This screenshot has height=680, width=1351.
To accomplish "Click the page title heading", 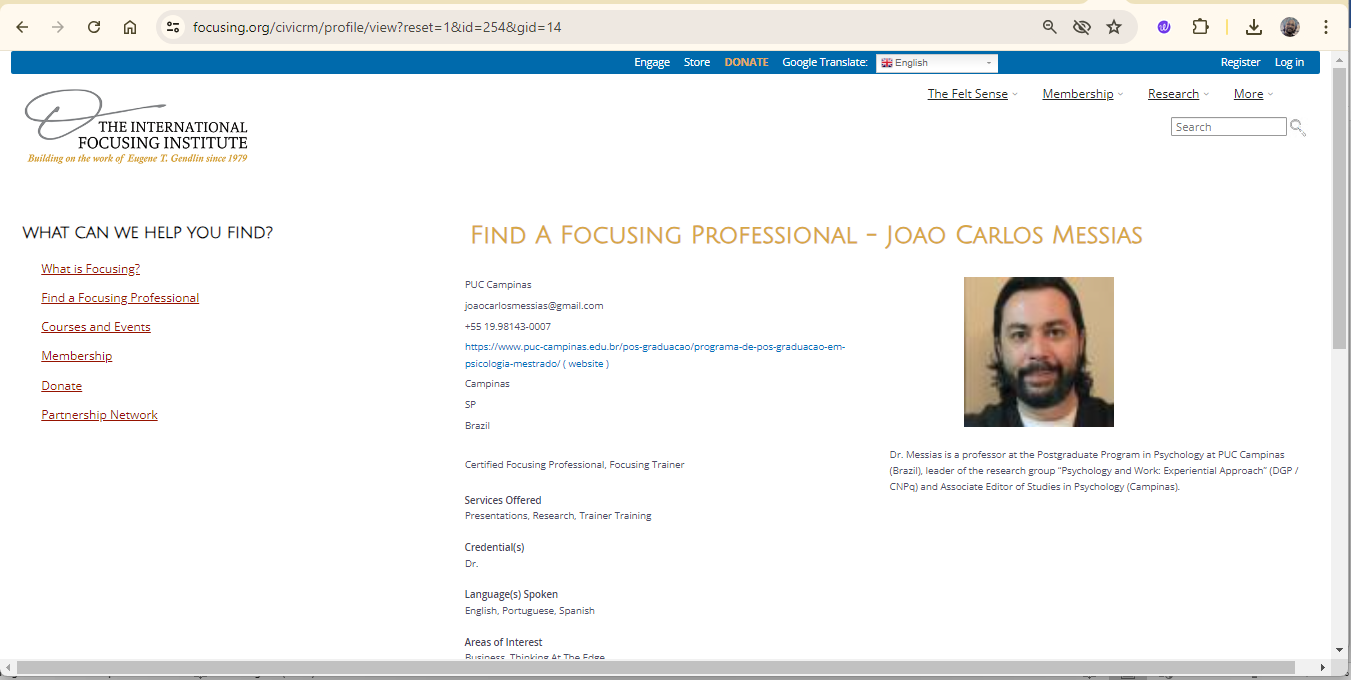I will (806, 236).
